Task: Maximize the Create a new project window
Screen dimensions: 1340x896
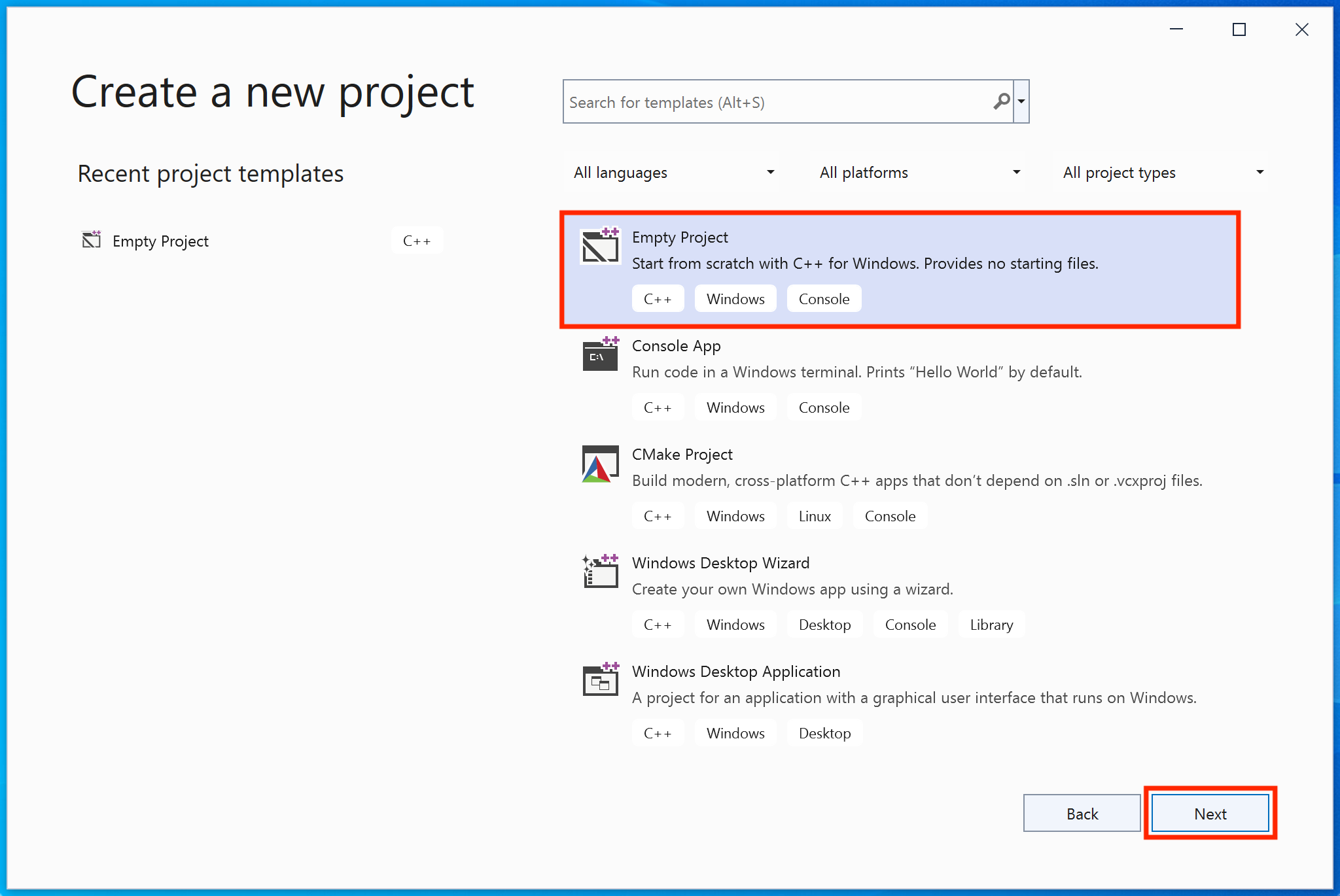Action: click(1239, 29)
